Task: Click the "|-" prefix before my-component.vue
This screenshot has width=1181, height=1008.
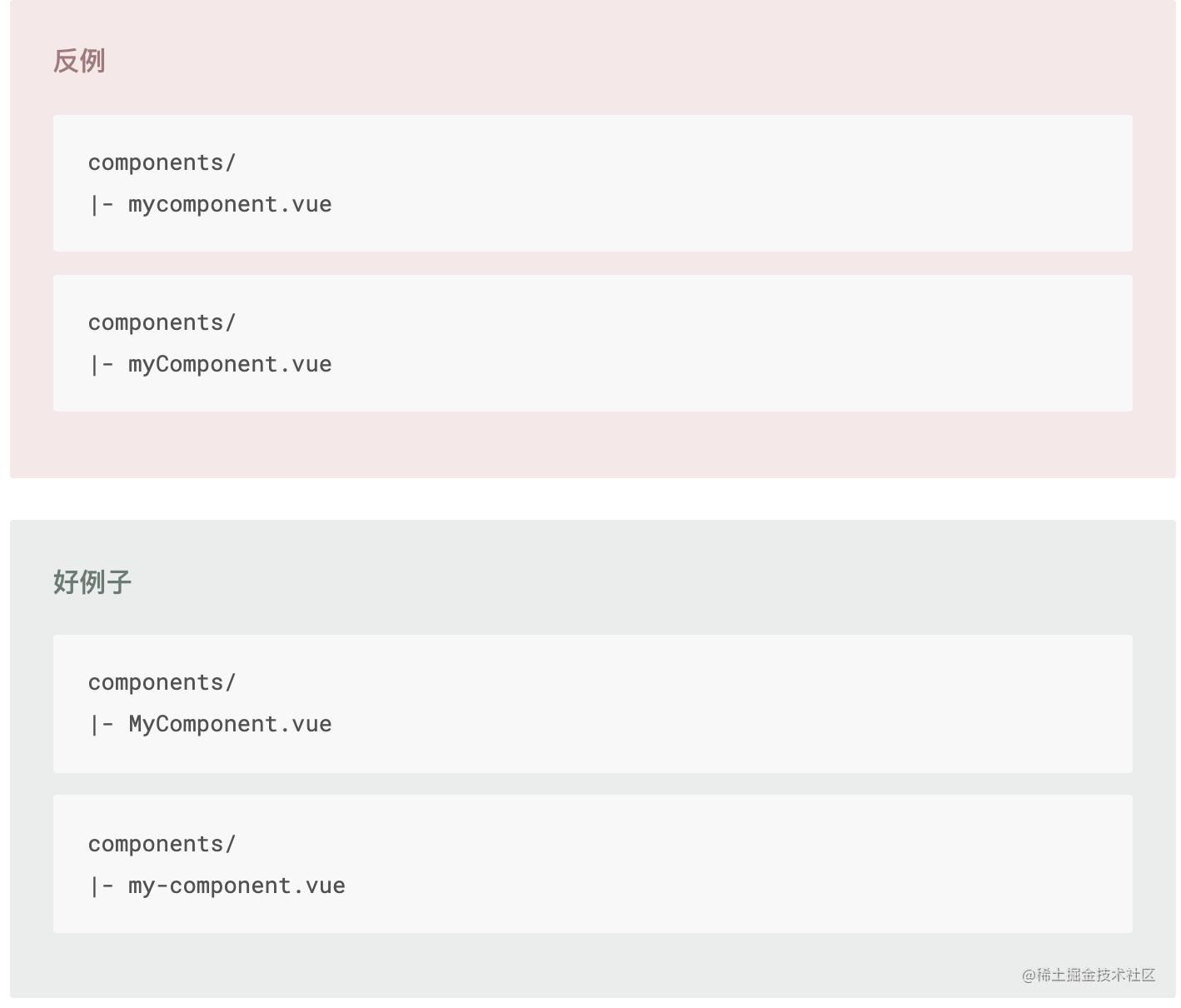Action: (x=101, y=886)
